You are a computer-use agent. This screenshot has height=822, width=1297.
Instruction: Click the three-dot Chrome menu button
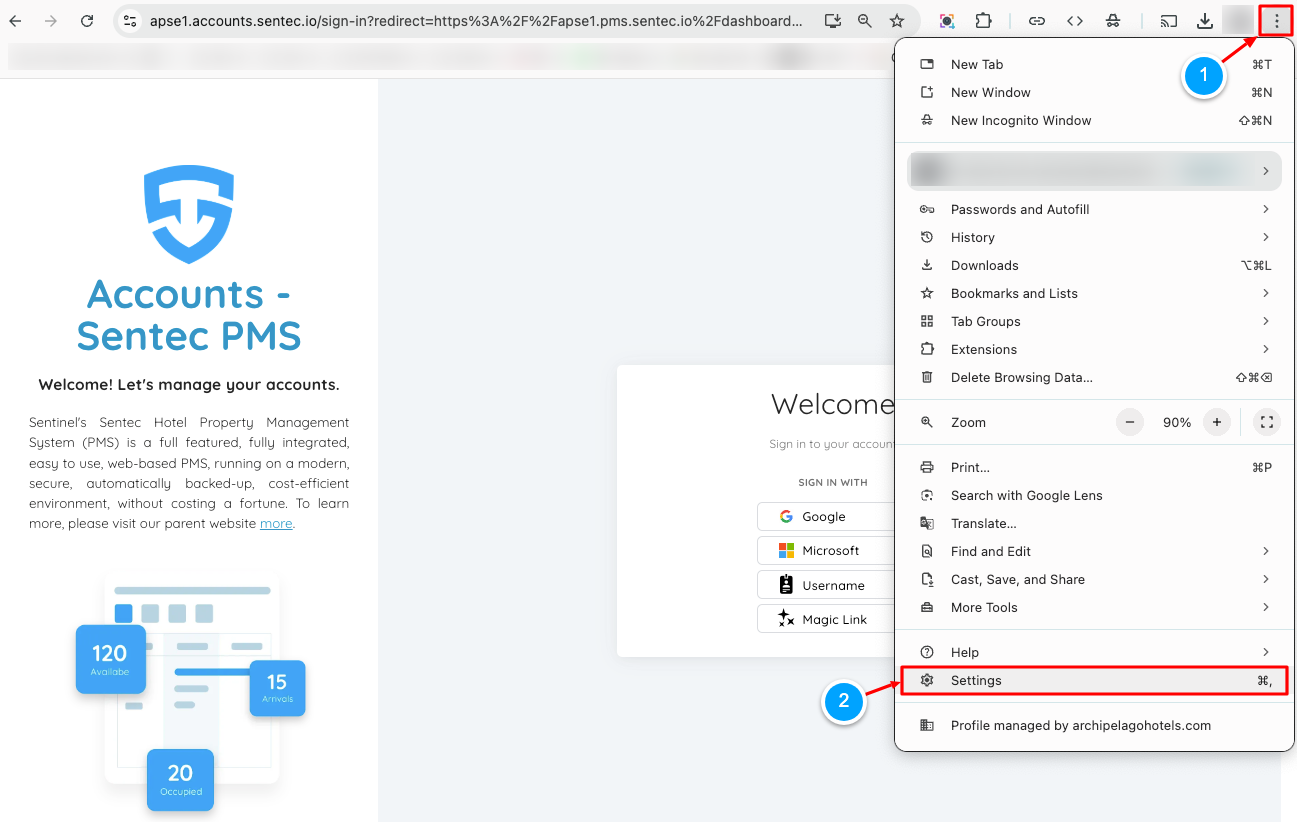(1276, 20)
